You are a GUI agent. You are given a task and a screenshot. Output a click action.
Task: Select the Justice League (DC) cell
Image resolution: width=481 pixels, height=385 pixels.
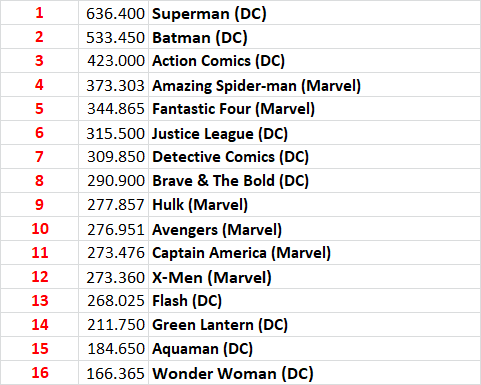314,133
